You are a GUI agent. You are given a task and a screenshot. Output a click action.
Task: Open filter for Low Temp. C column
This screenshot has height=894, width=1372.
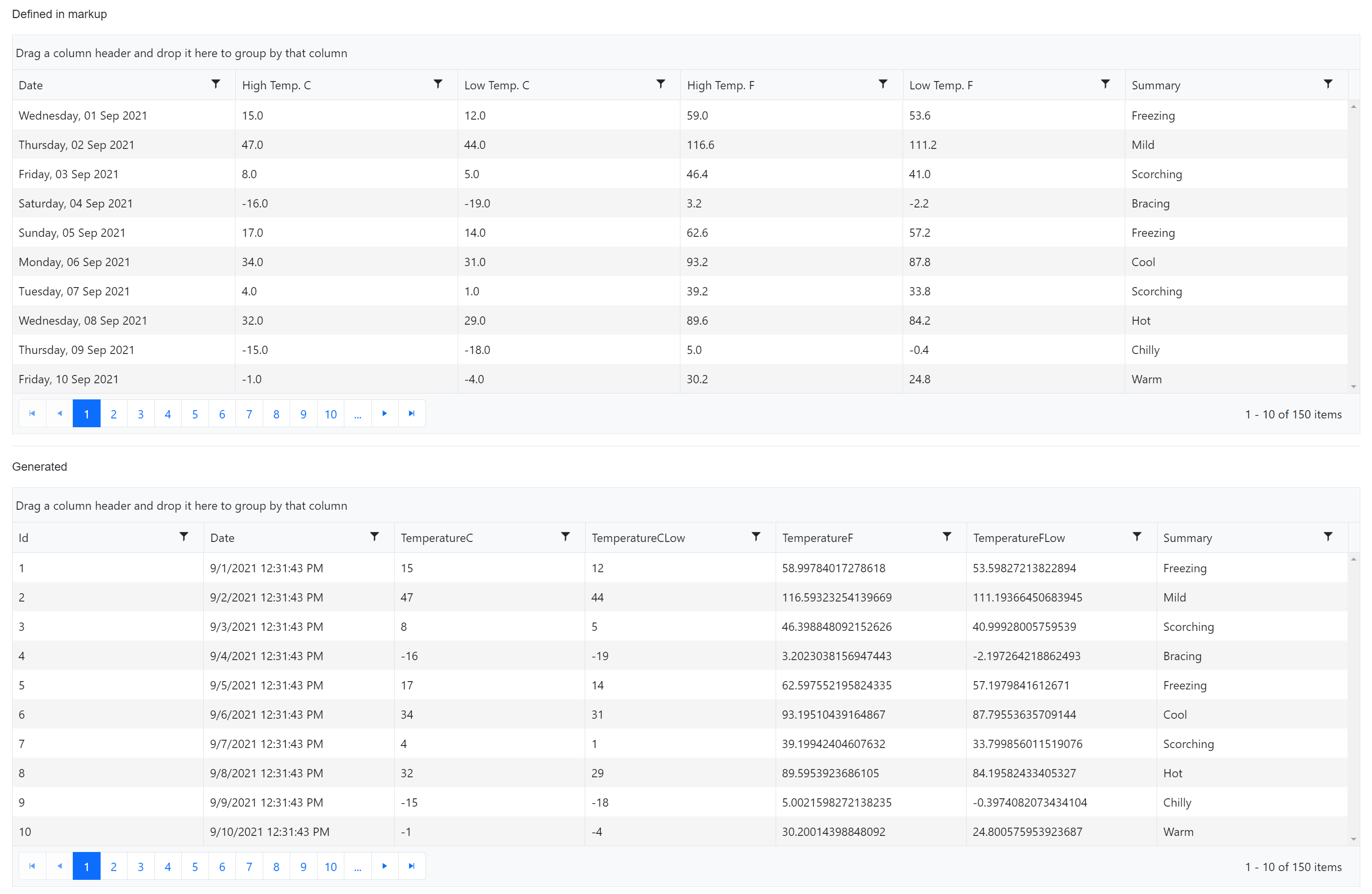[x=661, y=85]
